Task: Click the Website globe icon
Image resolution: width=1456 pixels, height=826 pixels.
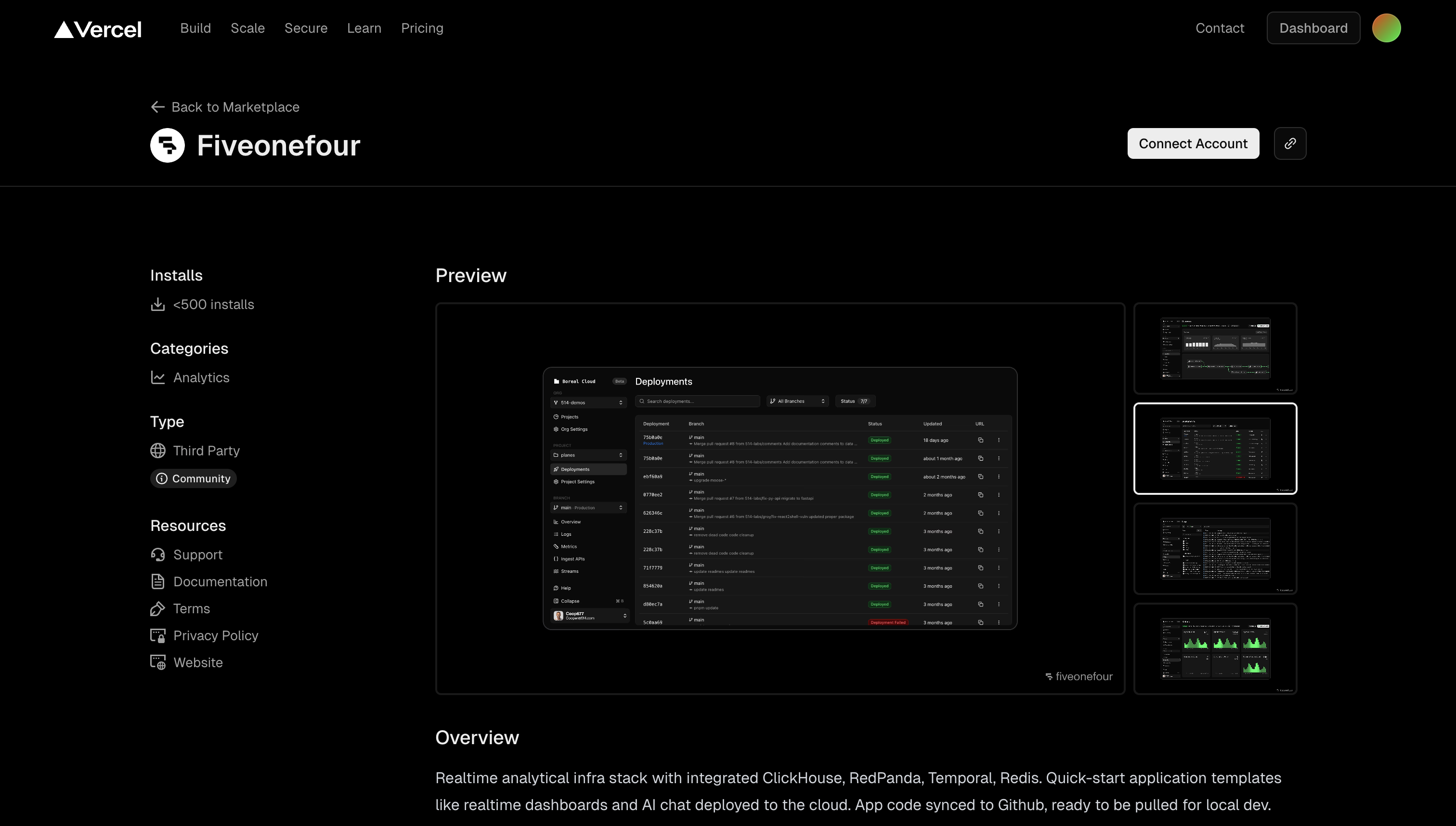Action: coord(158,663)
